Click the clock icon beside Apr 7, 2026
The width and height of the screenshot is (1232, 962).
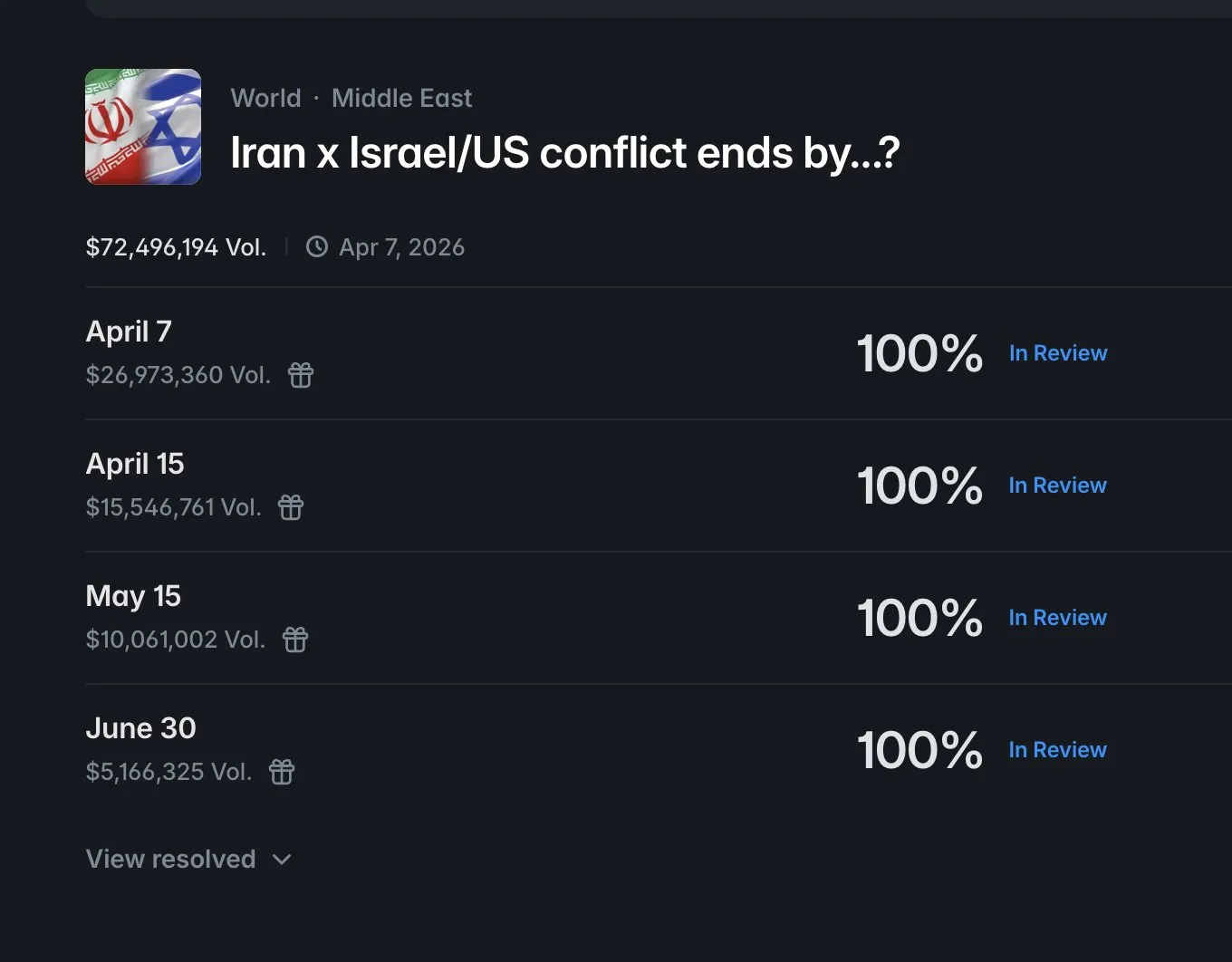[x=317, y=247]
